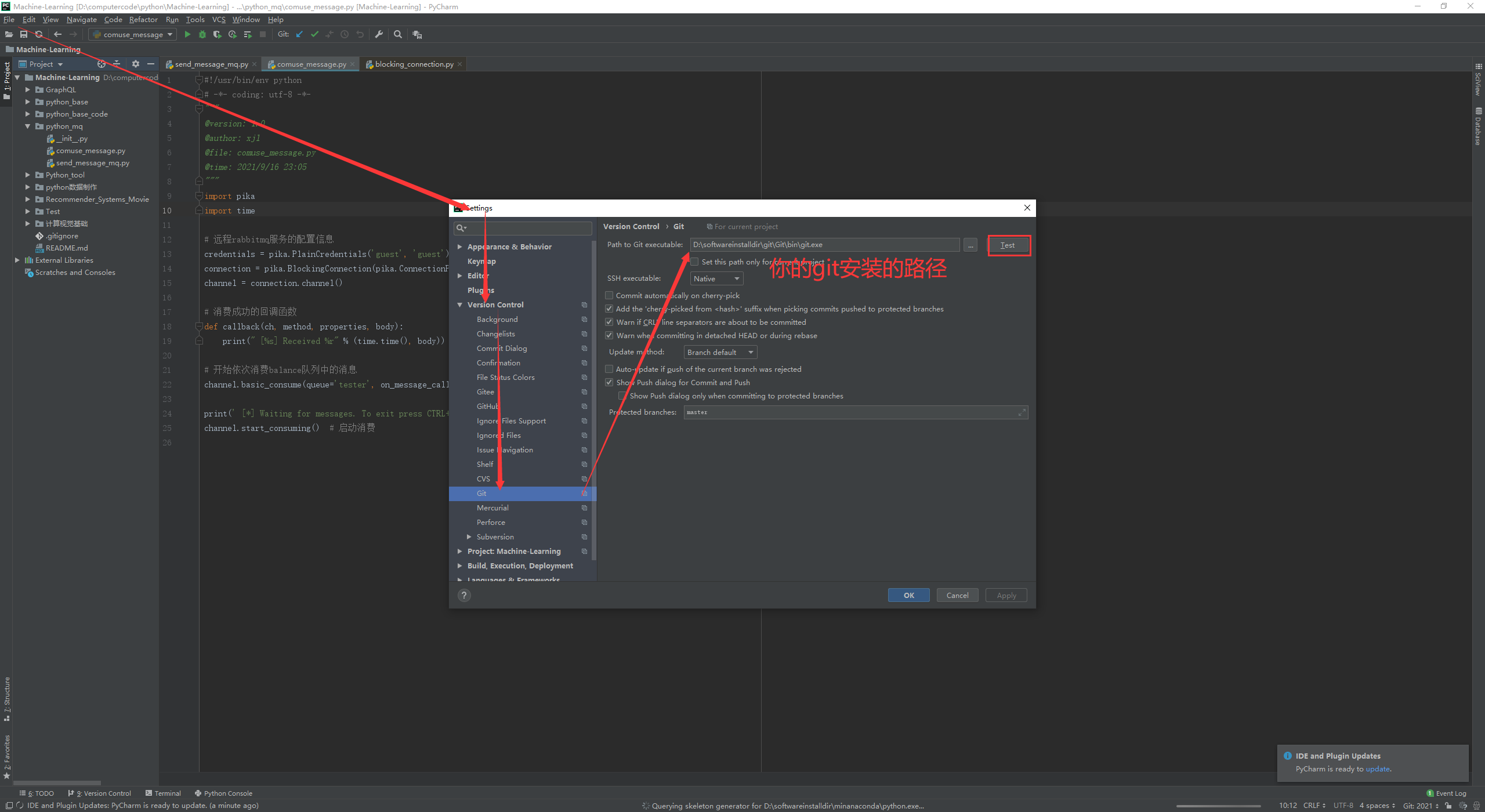
Task: Click Git update project arrow
Action: [x=299, y=34]
